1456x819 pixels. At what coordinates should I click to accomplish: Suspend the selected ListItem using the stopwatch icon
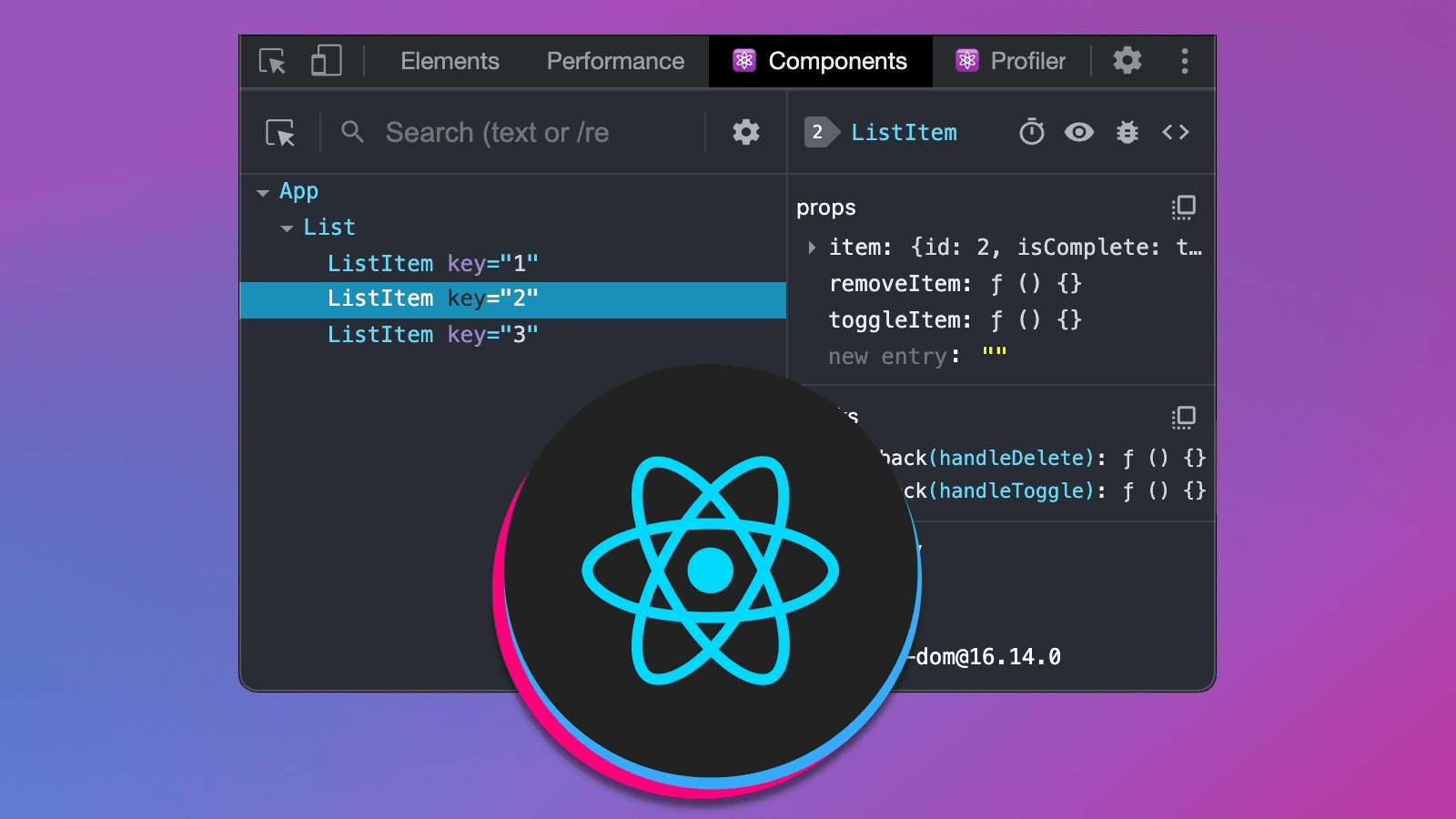click(1031, 132)
